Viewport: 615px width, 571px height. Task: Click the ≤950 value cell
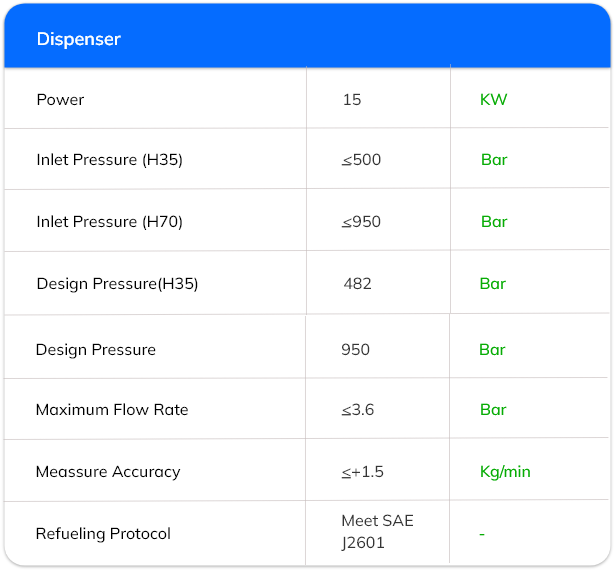click(361, 222)
